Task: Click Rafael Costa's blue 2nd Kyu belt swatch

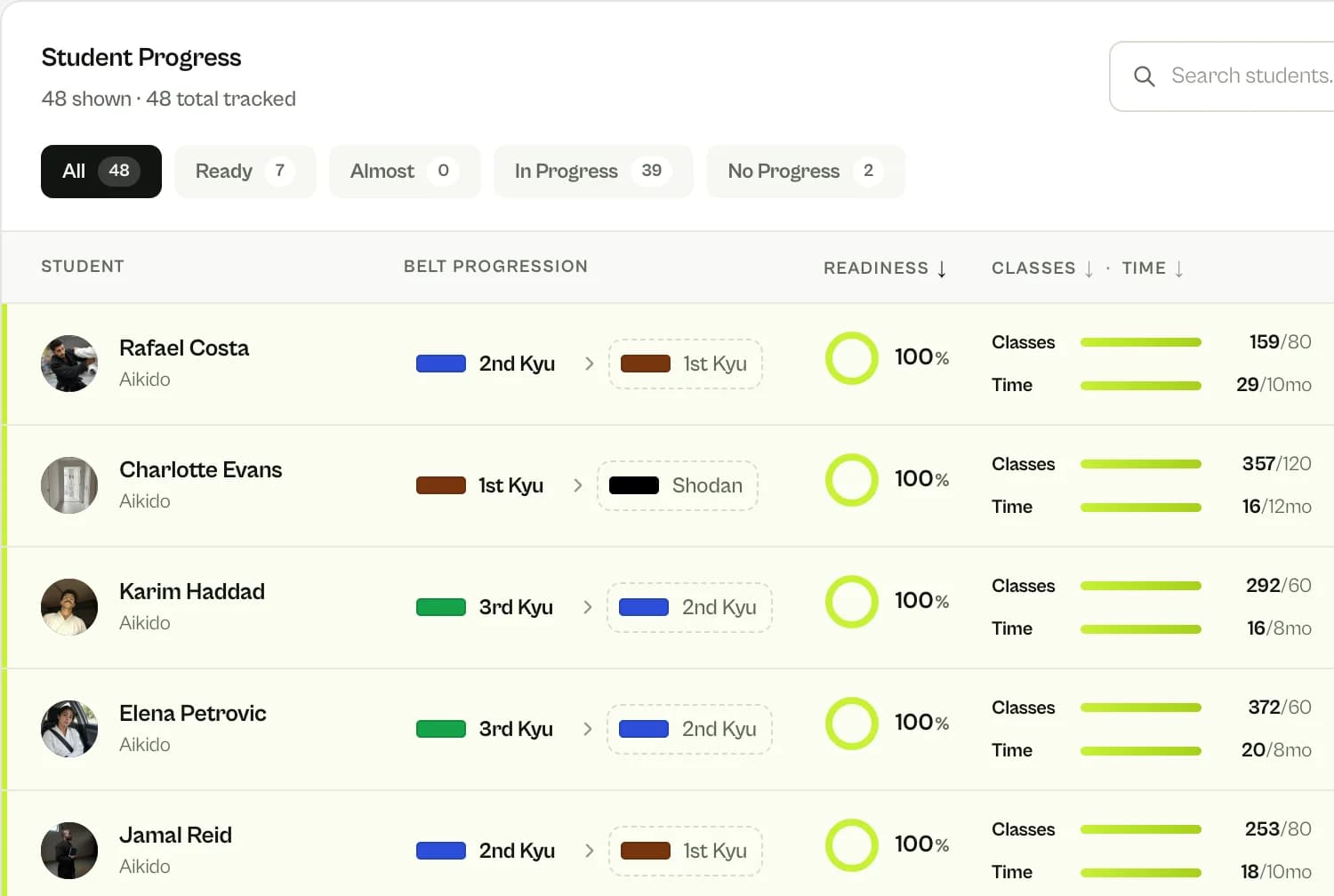Action: point(441,364)
